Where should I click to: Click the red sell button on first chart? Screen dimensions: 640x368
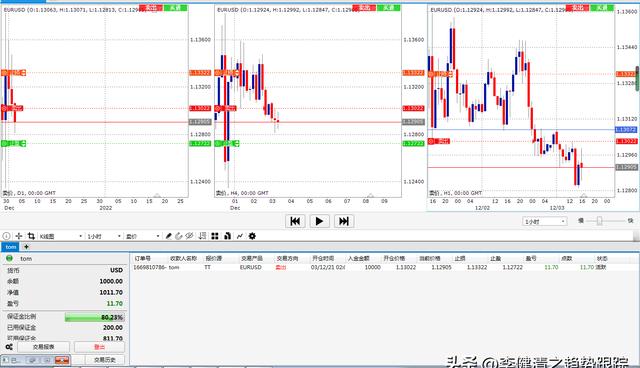151,8
